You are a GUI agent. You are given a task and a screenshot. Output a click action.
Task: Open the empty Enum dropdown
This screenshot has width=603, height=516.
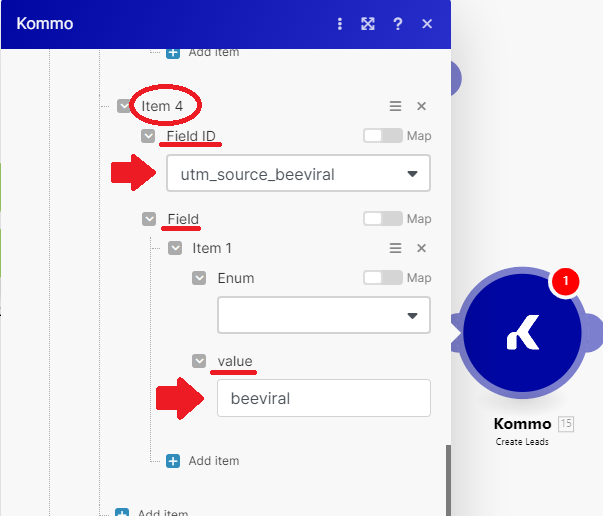[x=323, y=315]
